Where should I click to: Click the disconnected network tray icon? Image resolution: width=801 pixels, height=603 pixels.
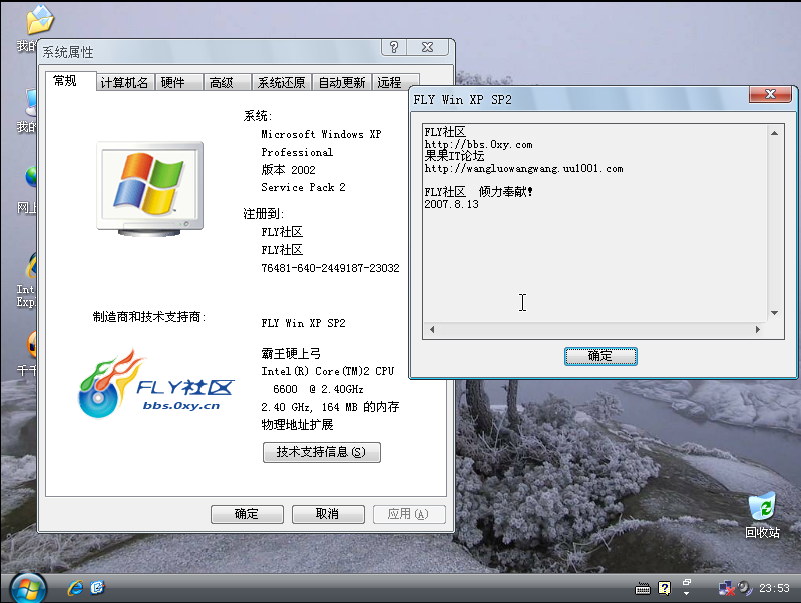[726, 589]
